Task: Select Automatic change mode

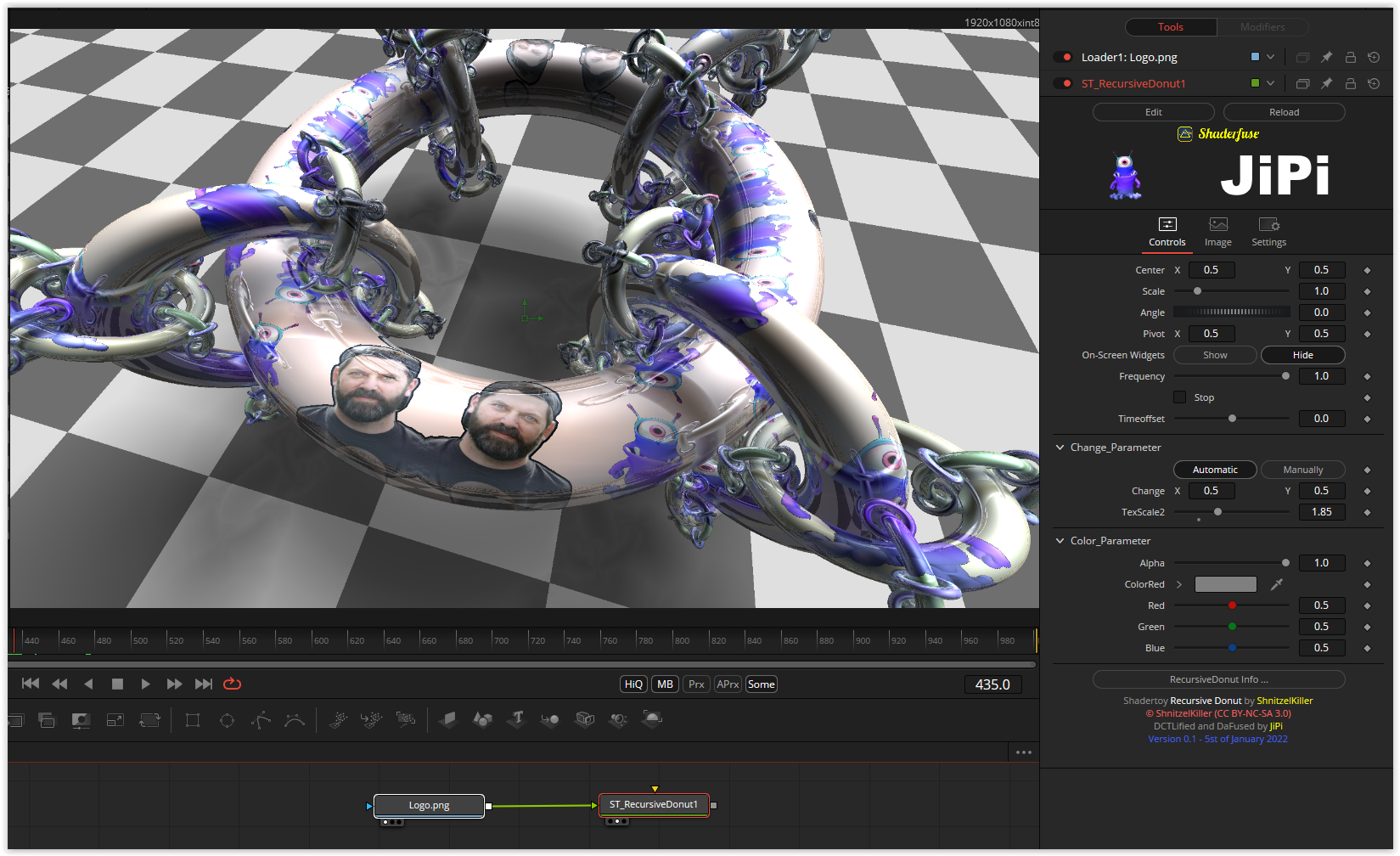Action: point(1215,470)
